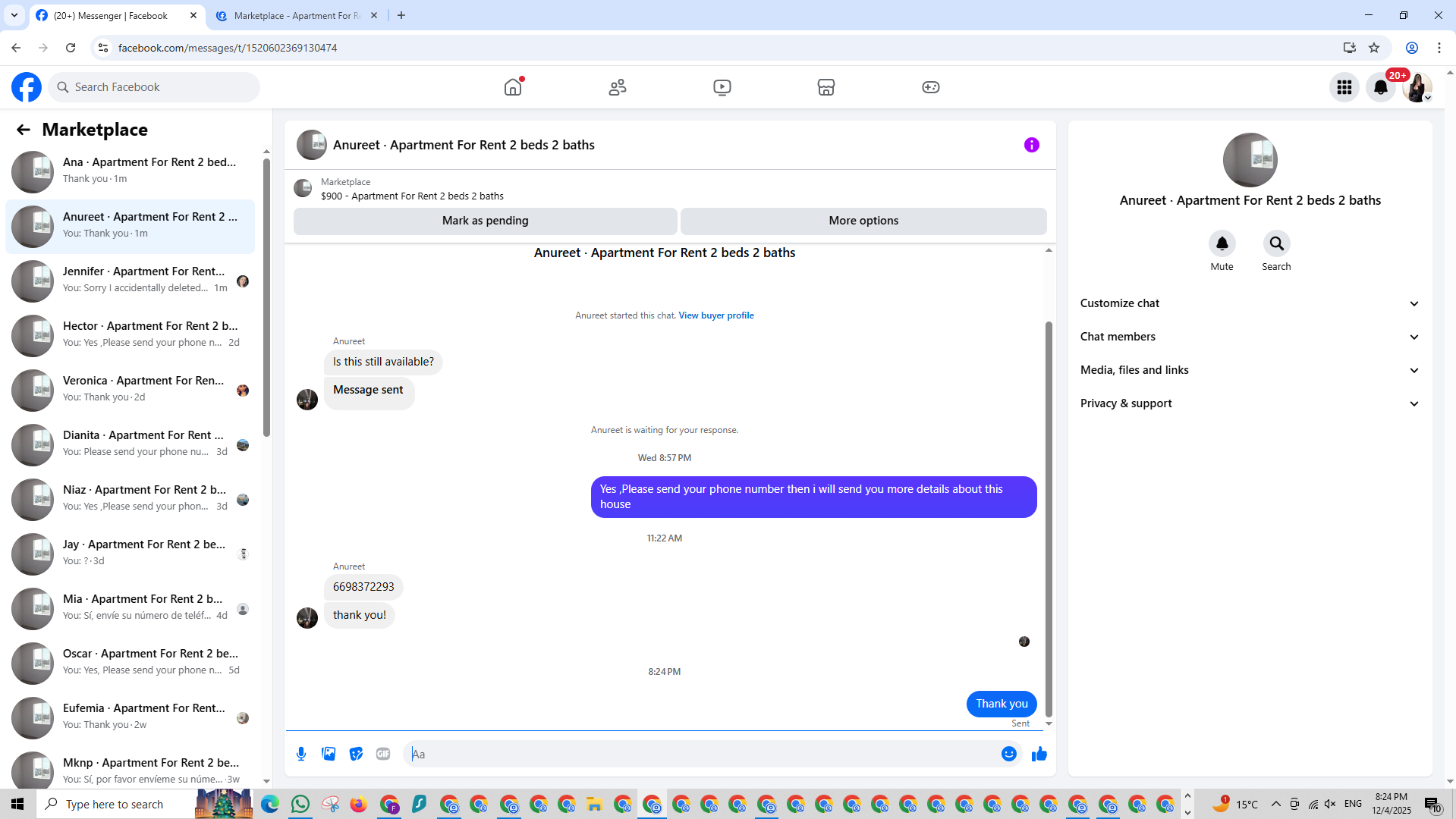Choose a GIF with the GIF icon
Image resolution: width=1456 pixels, height=819 pixels.
(x=383, y=754)
